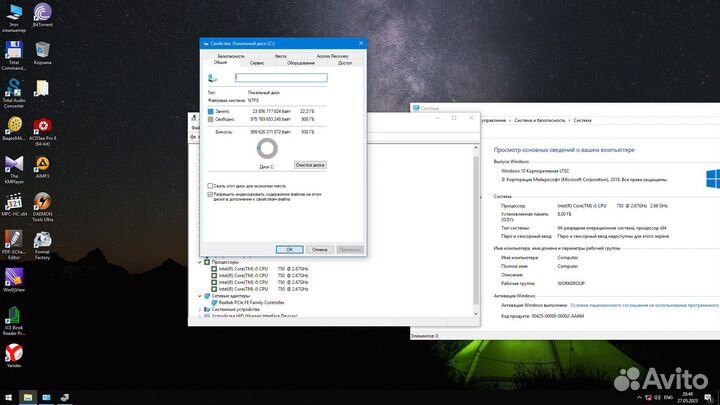Image resolution: width=720 pixels, height=405 pixels.
Task: Maximize the Device Manager window
Action: coord(454,118)
